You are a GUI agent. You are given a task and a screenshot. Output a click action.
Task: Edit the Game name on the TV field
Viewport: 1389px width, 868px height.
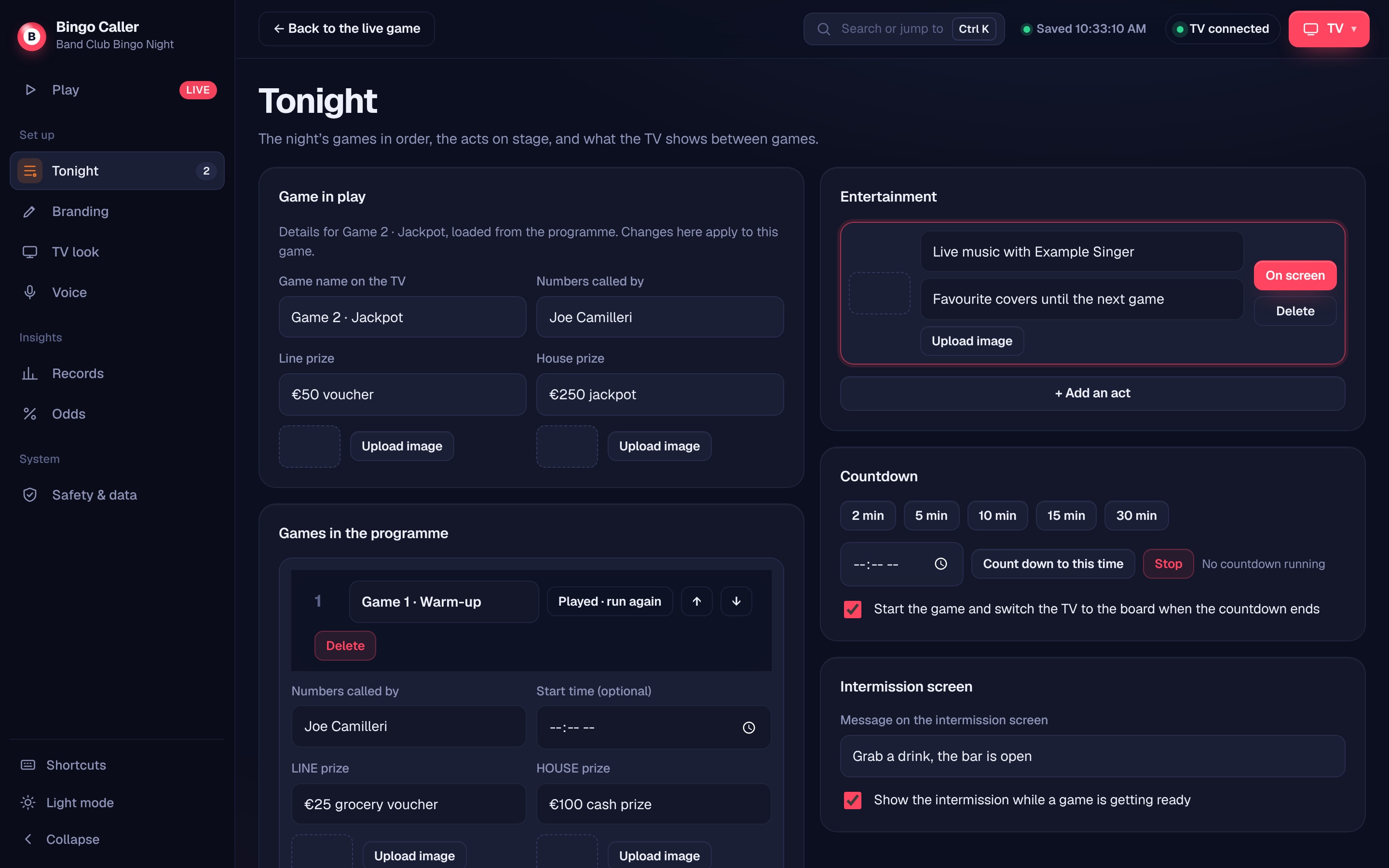pos(402,317)
